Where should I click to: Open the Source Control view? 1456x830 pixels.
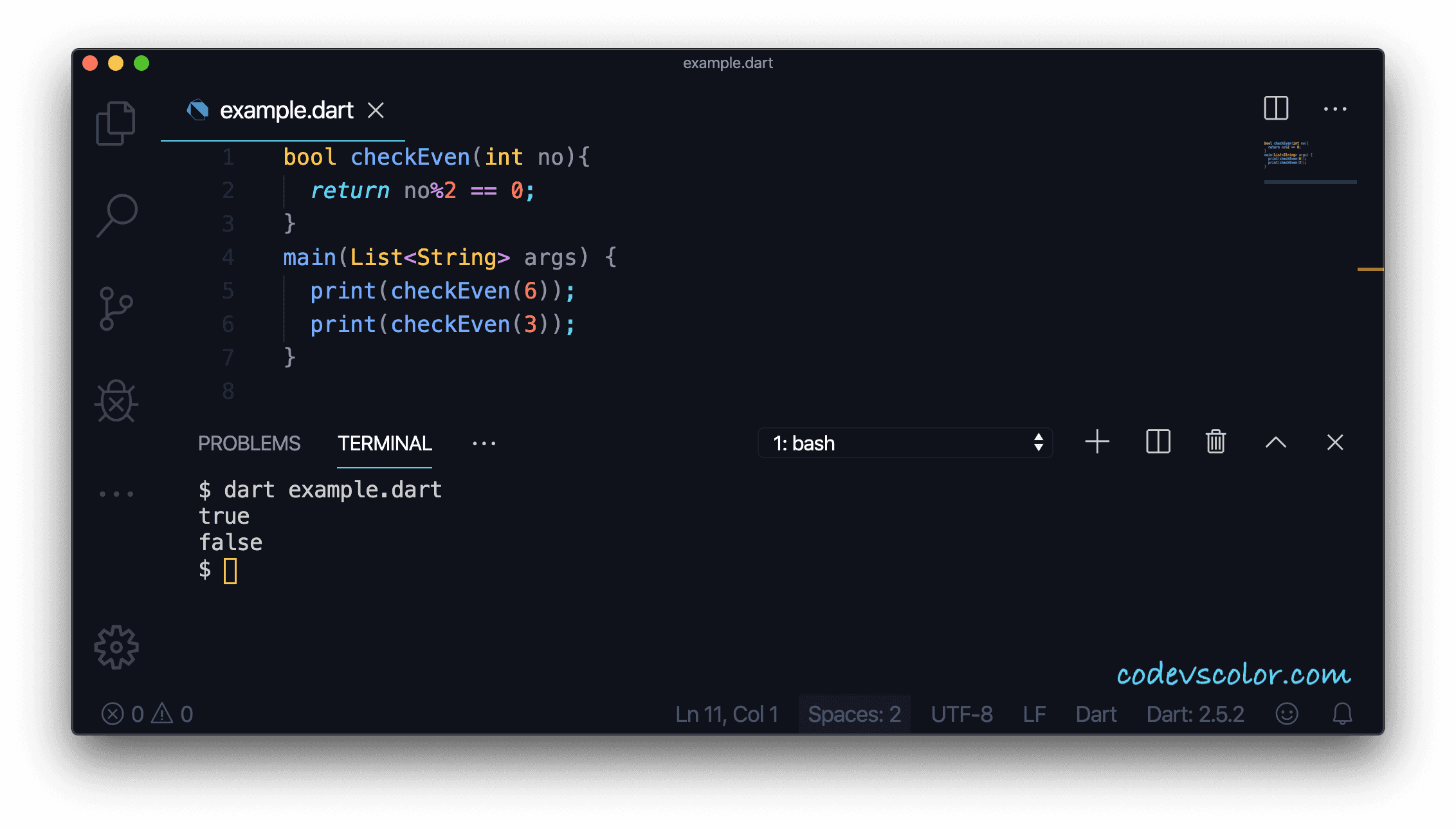(116, 308)
